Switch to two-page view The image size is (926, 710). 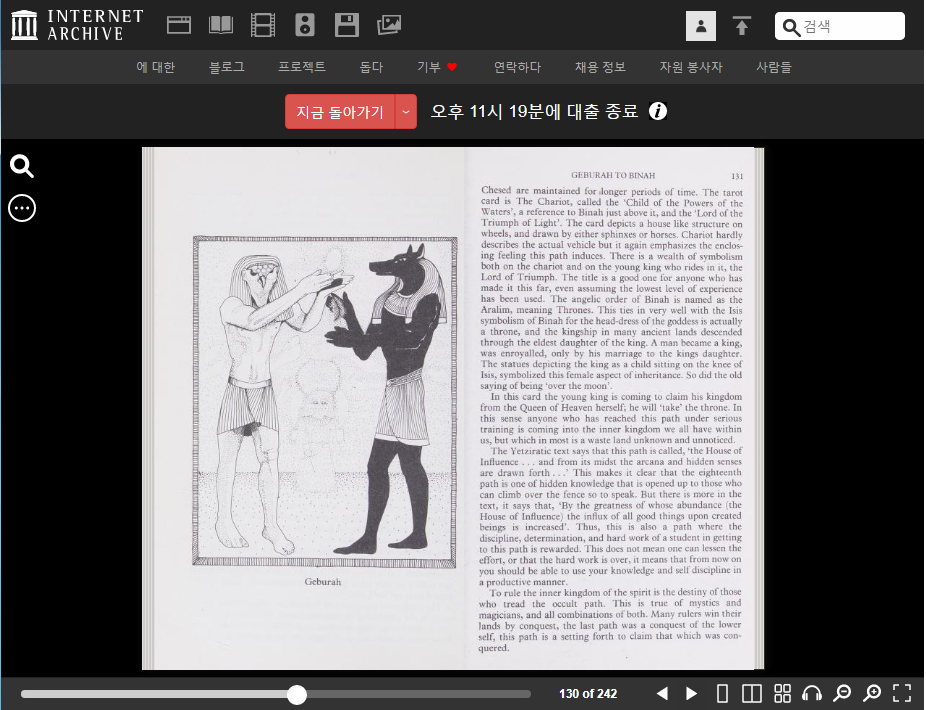click(752, 693)
